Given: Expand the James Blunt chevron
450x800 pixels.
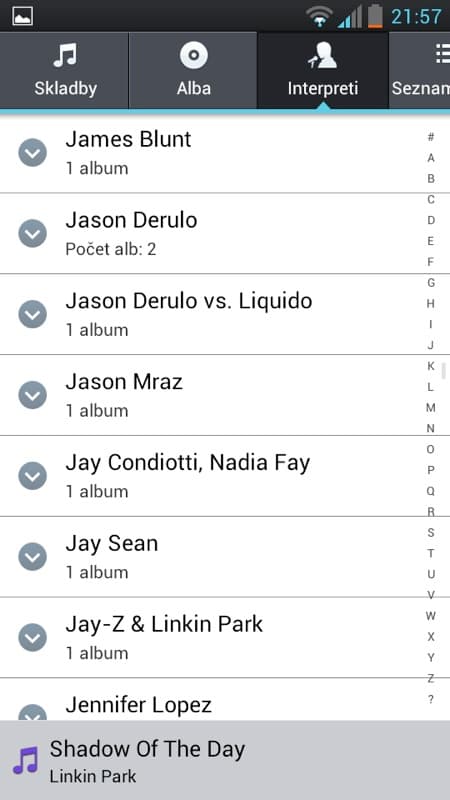Looking at the screenshot, I should (33, 153).
